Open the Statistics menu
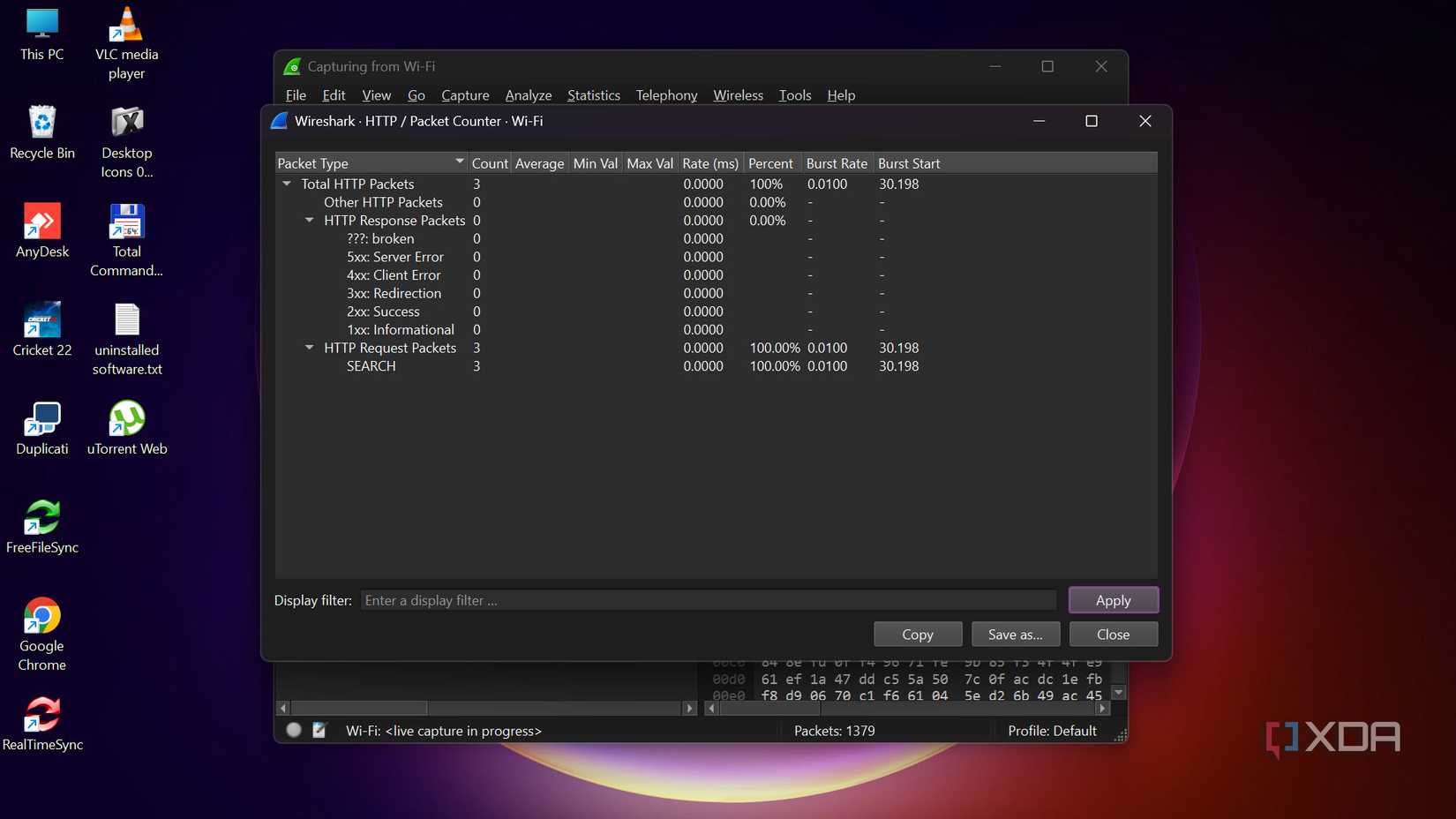The width and height of the screenshot is (1456, 819). (593, 95)
